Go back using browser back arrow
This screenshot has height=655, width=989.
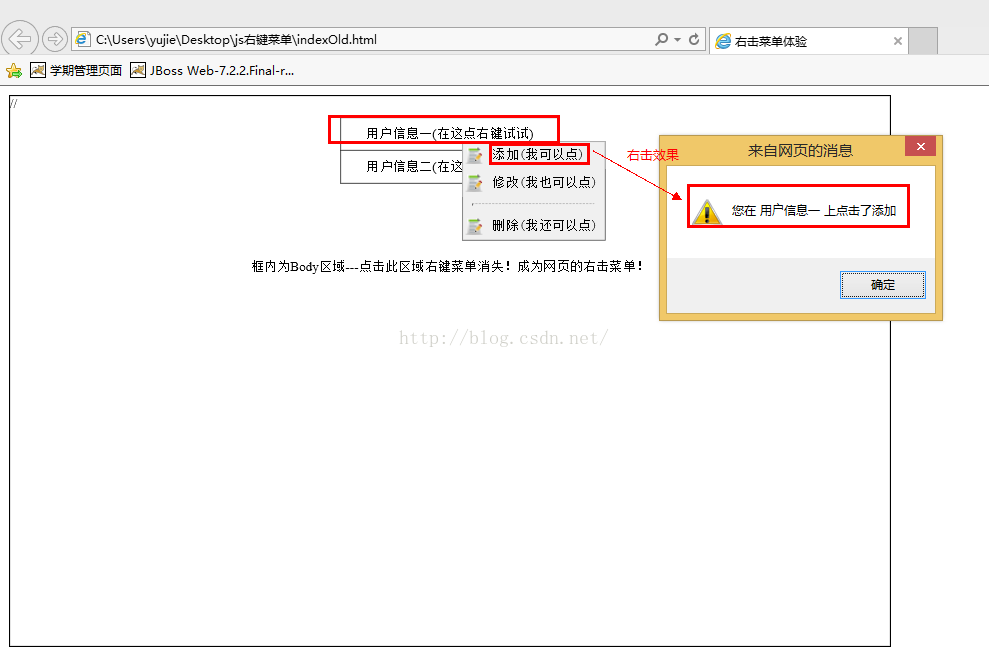pos(20,39)
